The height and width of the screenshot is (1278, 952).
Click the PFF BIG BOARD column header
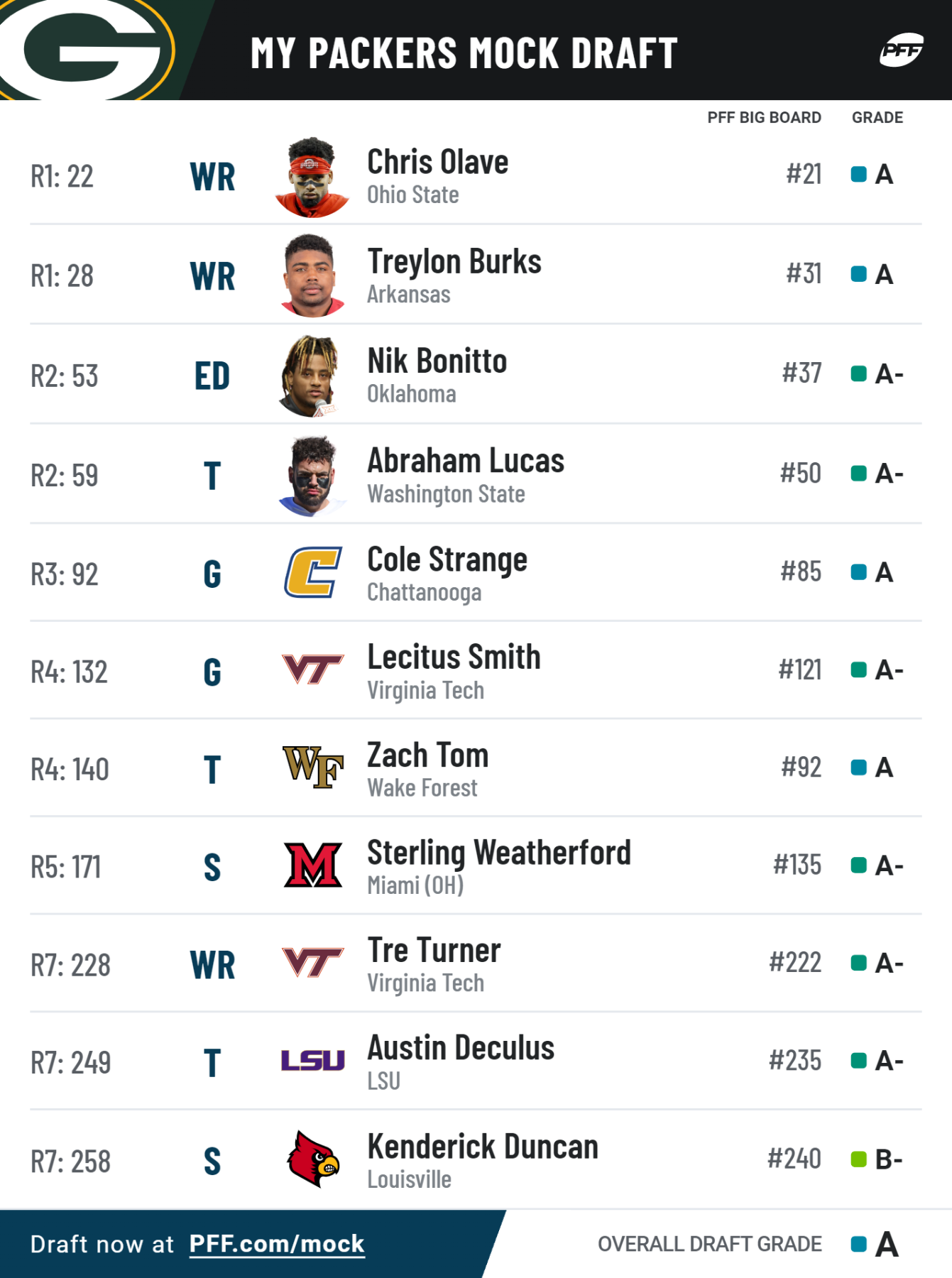pyautogui.click(x=764, y=118)
